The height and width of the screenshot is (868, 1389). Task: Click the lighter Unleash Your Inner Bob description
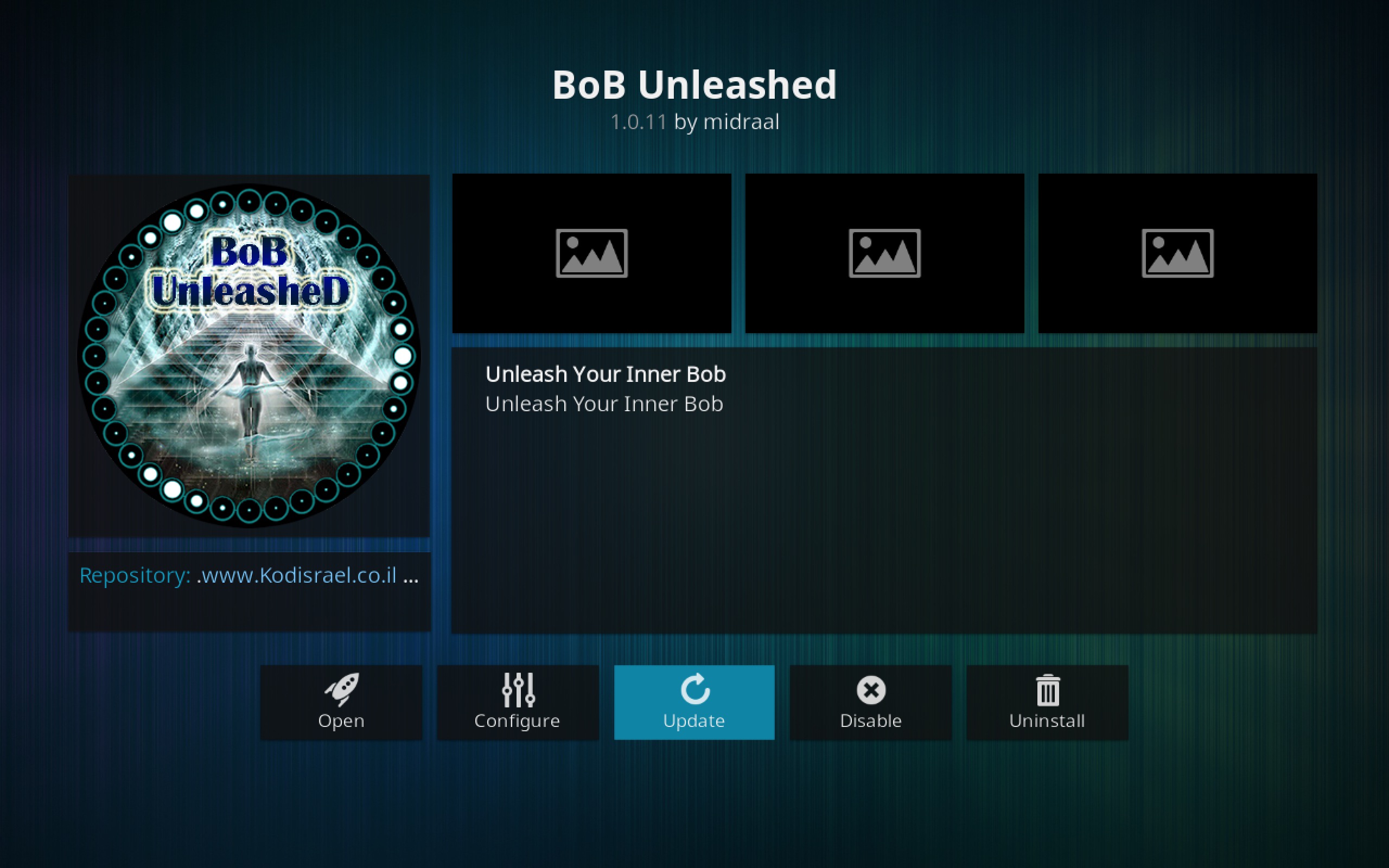tap(604, 404)
